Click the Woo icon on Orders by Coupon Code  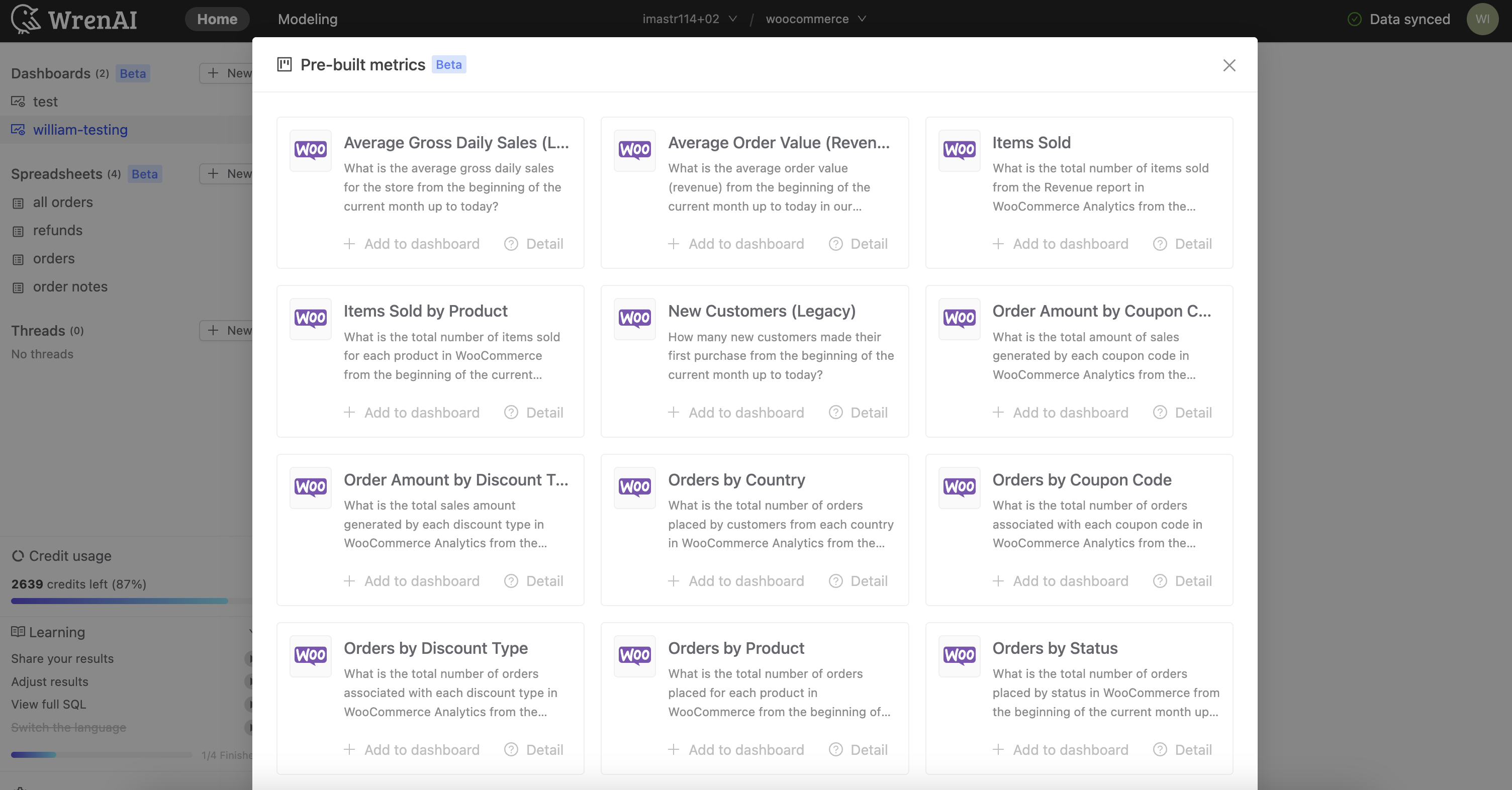(959, 487)
